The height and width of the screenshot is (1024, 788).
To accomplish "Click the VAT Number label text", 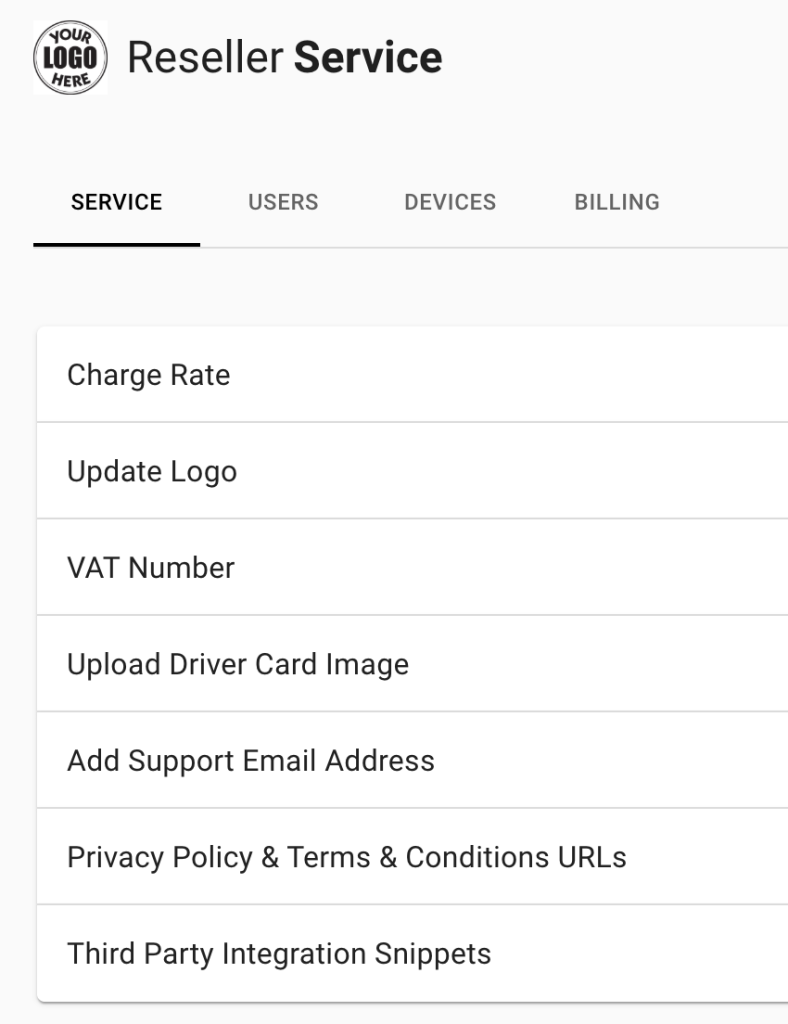I will click(x=151, y=567).
